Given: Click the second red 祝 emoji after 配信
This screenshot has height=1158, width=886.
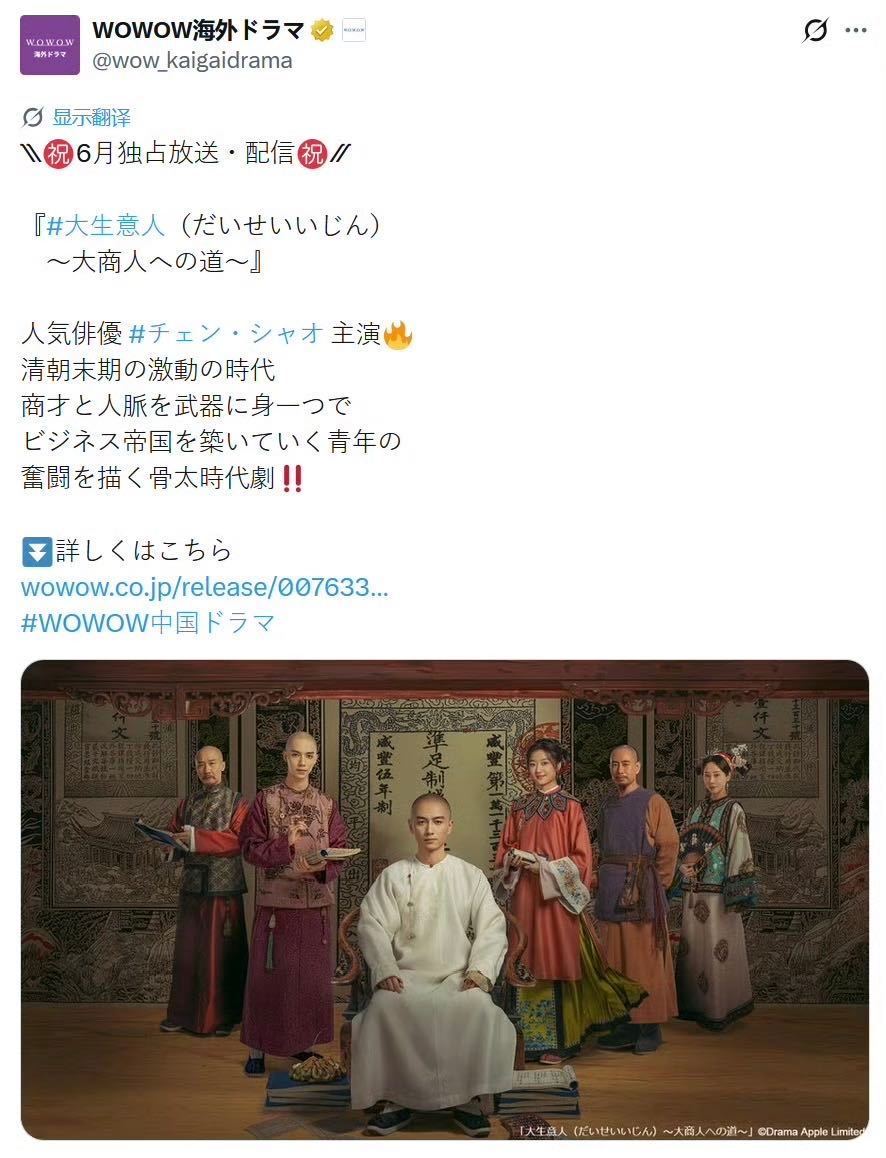Looking at the screenshot, I should click(312, 154).
